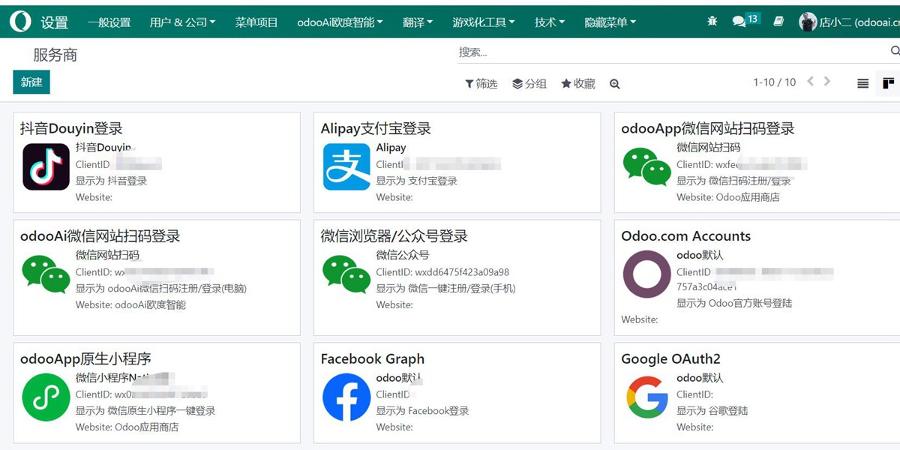Go to next page arrow
900x450 pixels.
827,82
